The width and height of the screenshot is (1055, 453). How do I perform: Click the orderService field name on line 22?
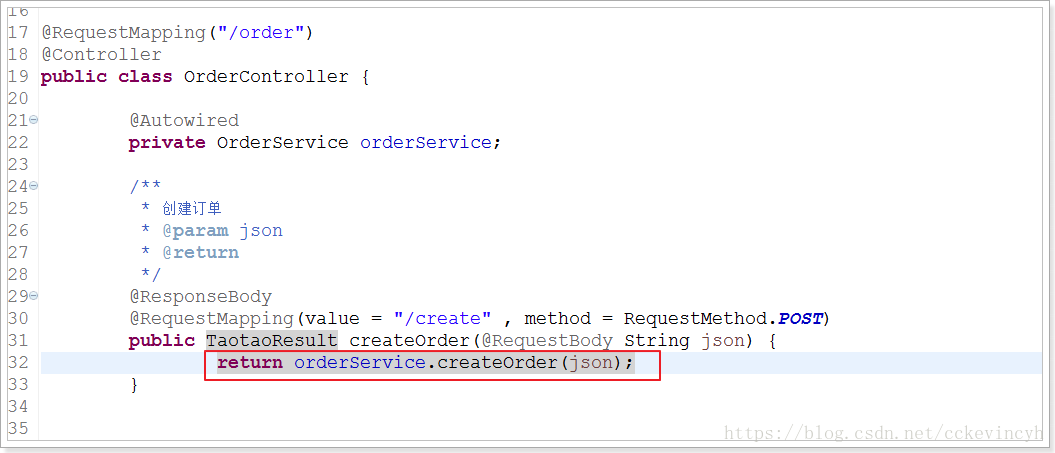[426, 143]
